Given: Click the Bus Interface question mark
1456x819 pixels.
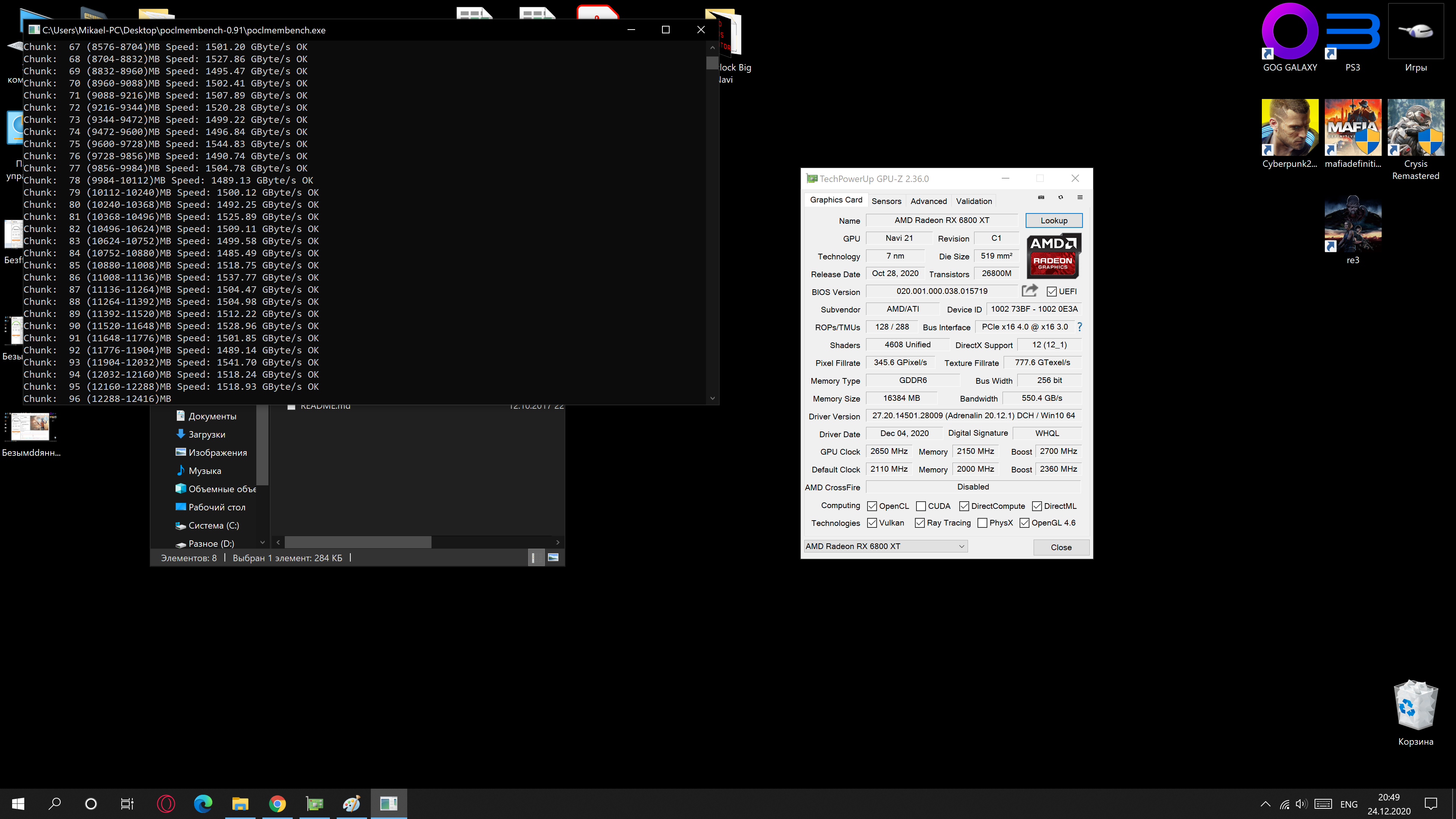Looking at the screenshot, I should tap(1079, 327).
